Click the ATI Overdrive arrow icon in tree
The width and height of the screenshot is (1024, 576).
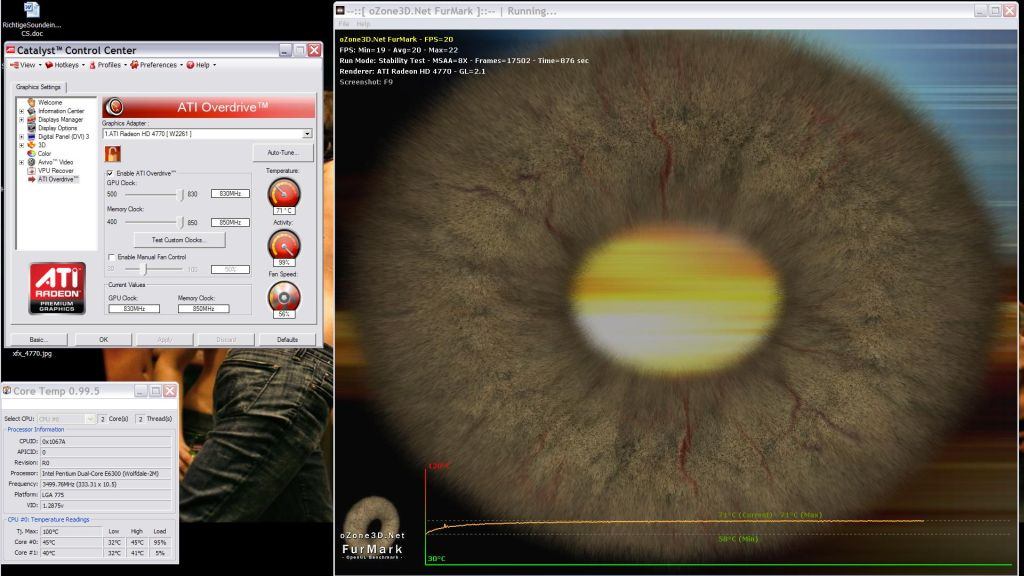31,179
